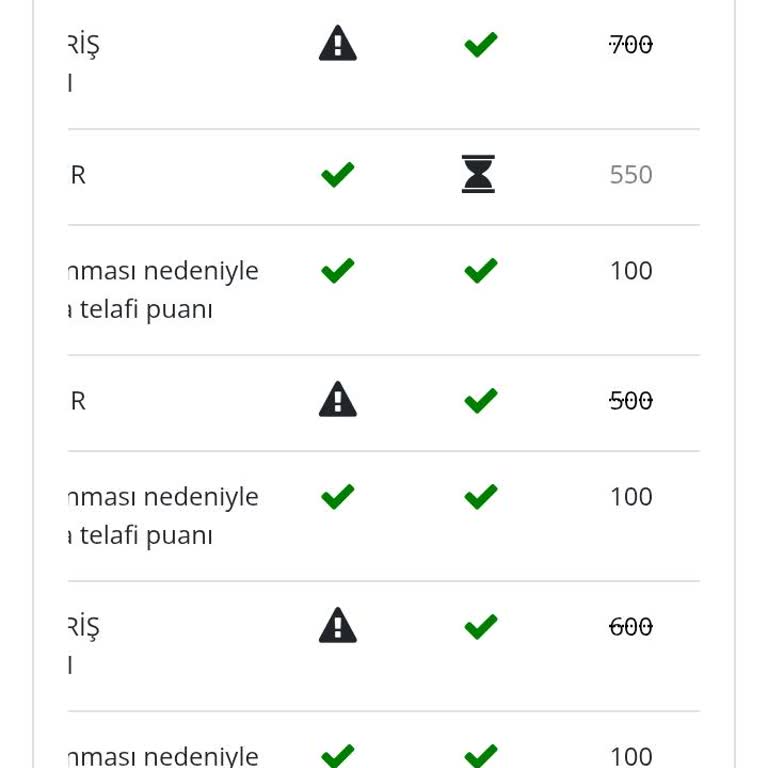Viewport: 768px width, 768px height.
Task: Click the green checkmark left of 700
Action: click(x=480, y=45)
